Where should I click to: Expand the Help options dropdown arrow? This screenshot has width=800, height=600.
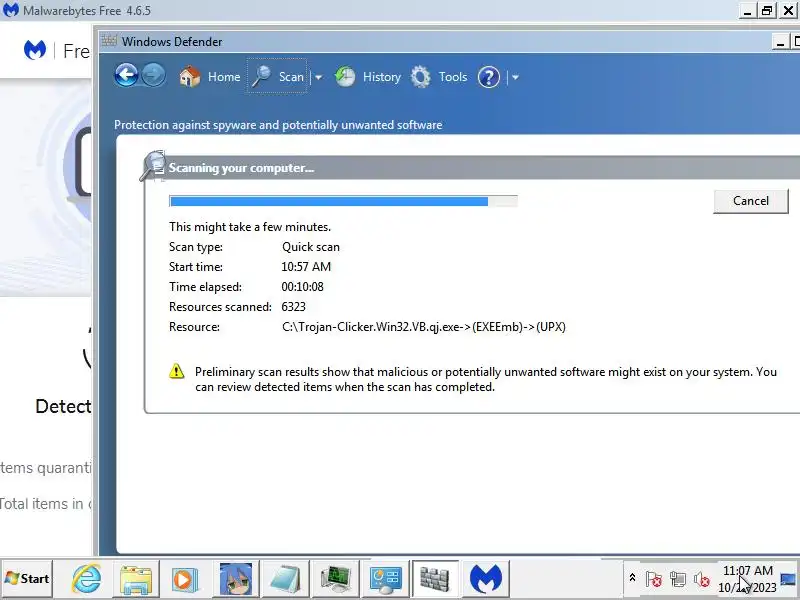pyautogui.click(x=515, y=78)
